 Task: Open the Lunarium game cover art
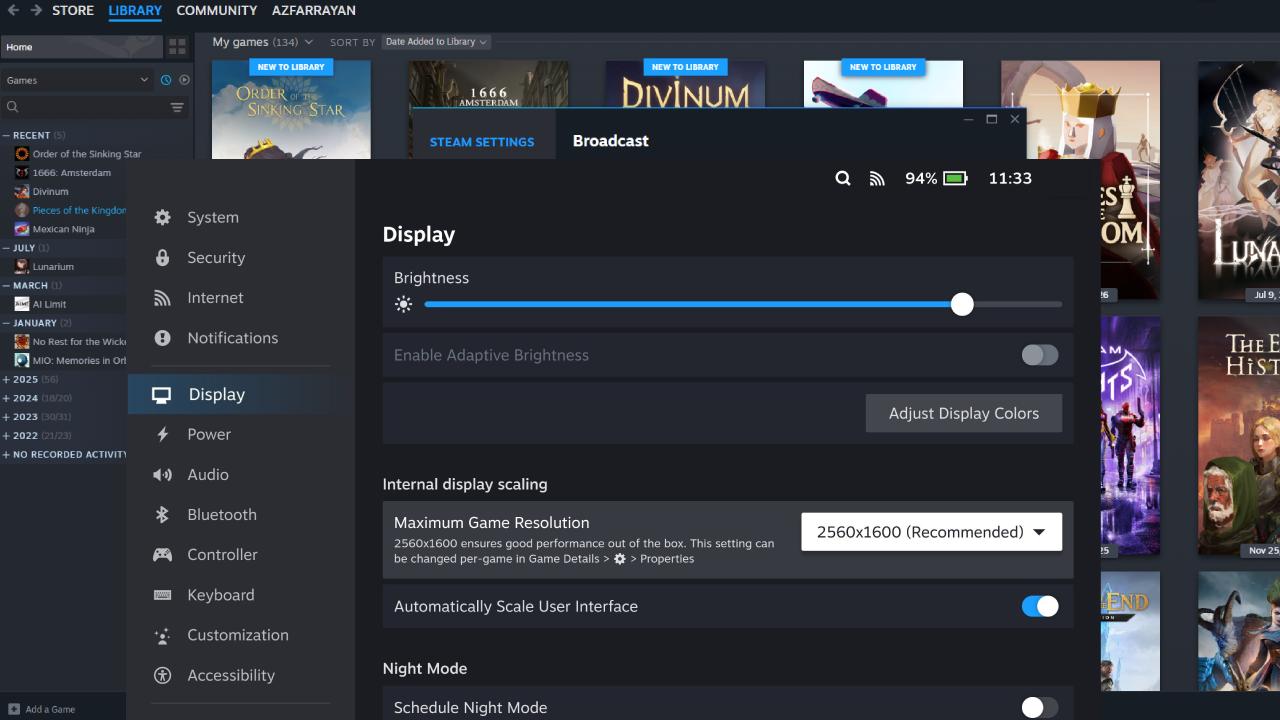coord(1239,181)
